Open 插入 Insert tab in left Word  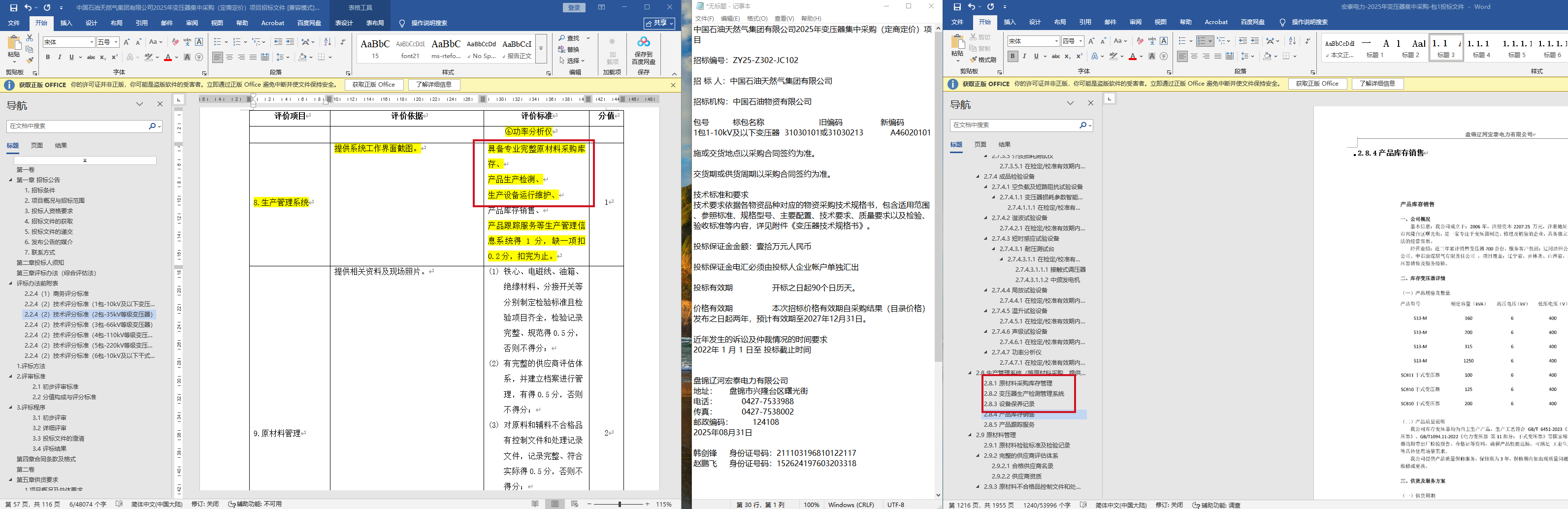tap(66, 23)
